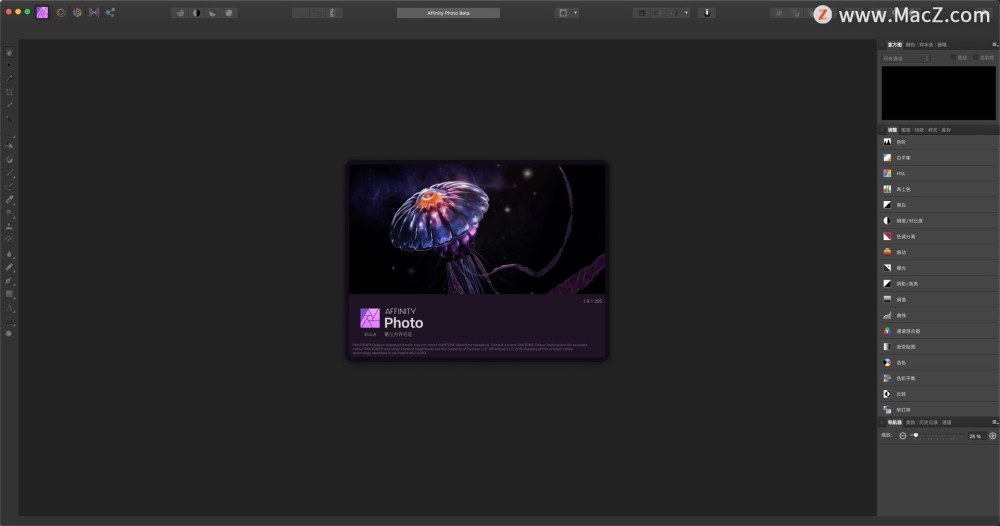Click the zoom in plus button
The image size is (1000, 526).
tap(992, 436)
